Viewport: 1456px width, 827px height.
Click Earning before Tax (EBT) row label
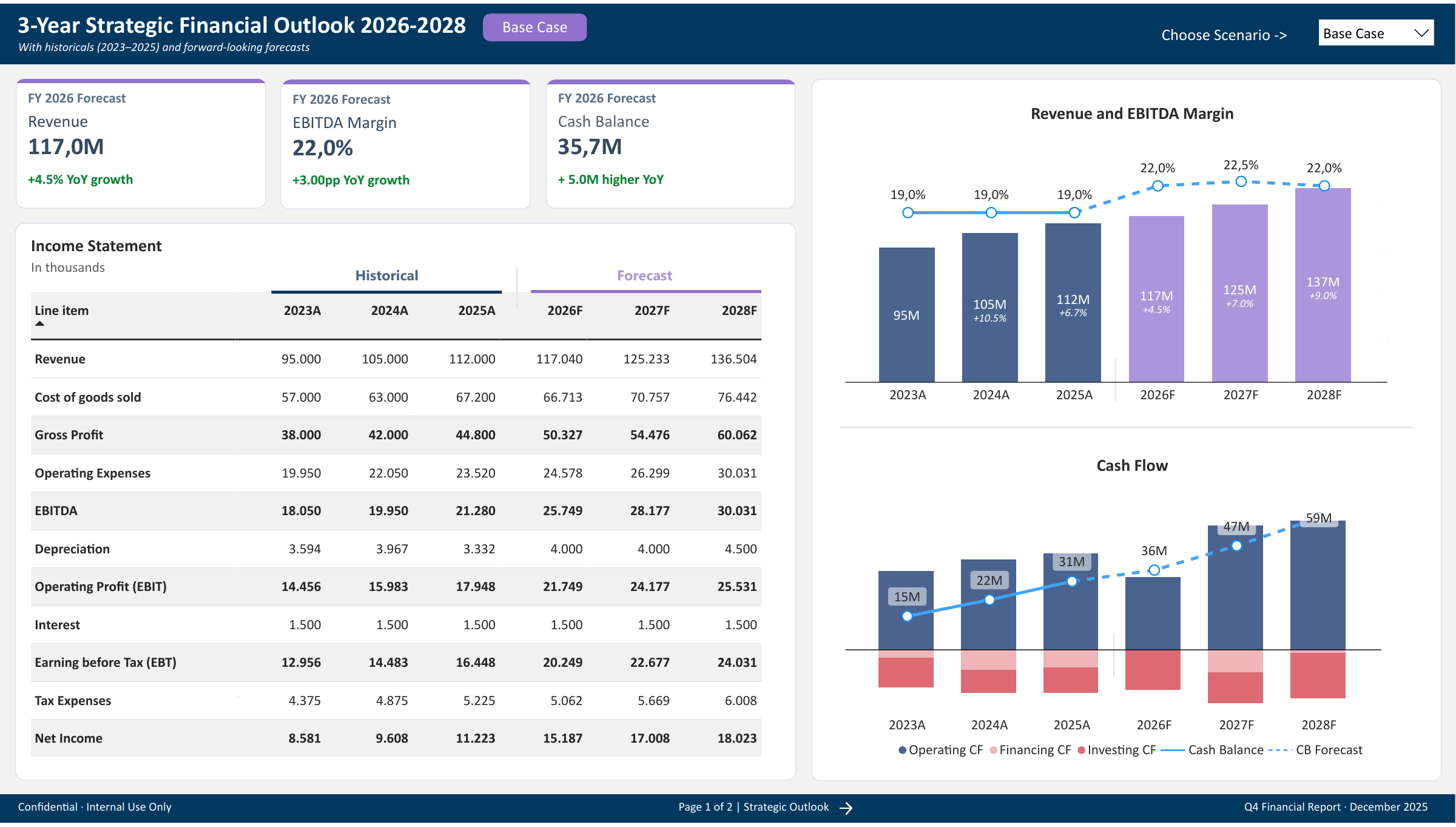tap(106, 663)
